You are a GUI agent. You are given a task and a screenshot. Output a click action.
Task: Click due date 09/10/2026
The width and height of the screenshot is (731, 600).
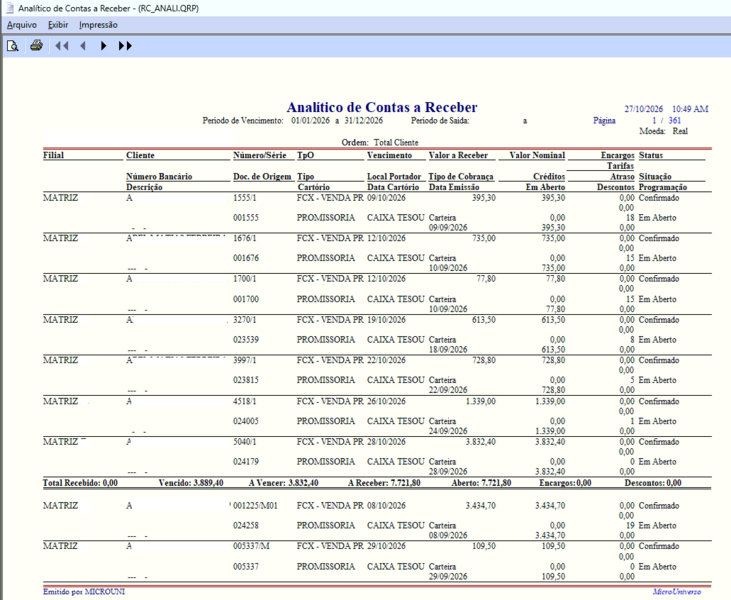click(386, 198)
